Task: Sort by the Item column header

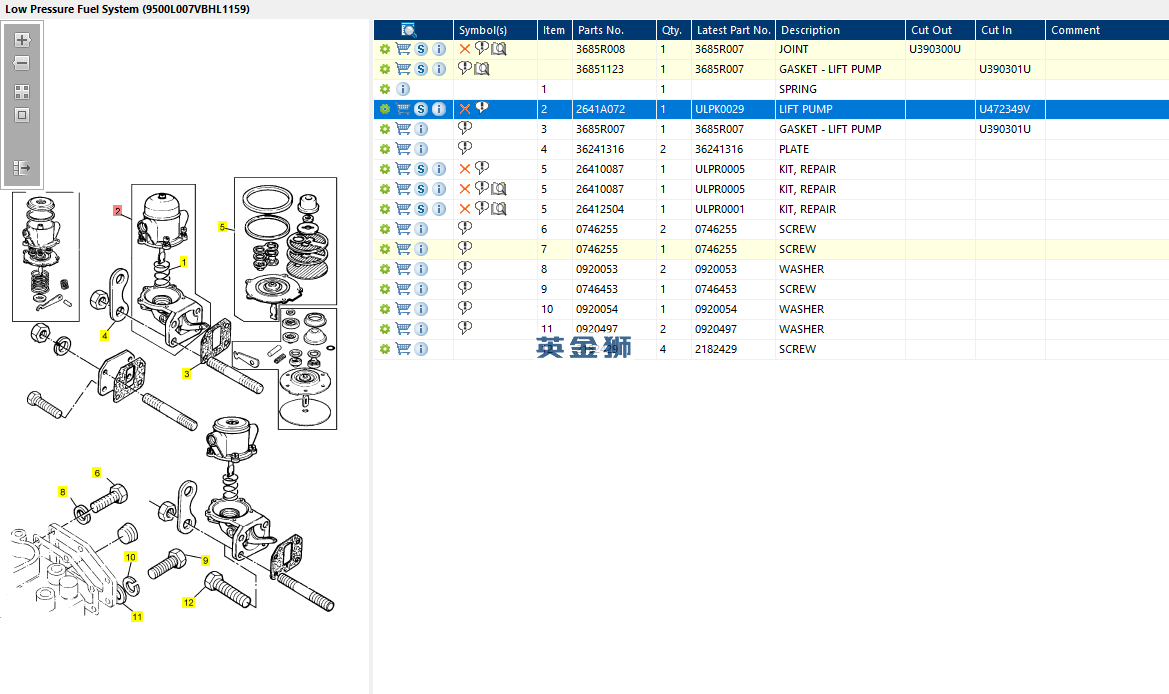Action: pos(555,30)
